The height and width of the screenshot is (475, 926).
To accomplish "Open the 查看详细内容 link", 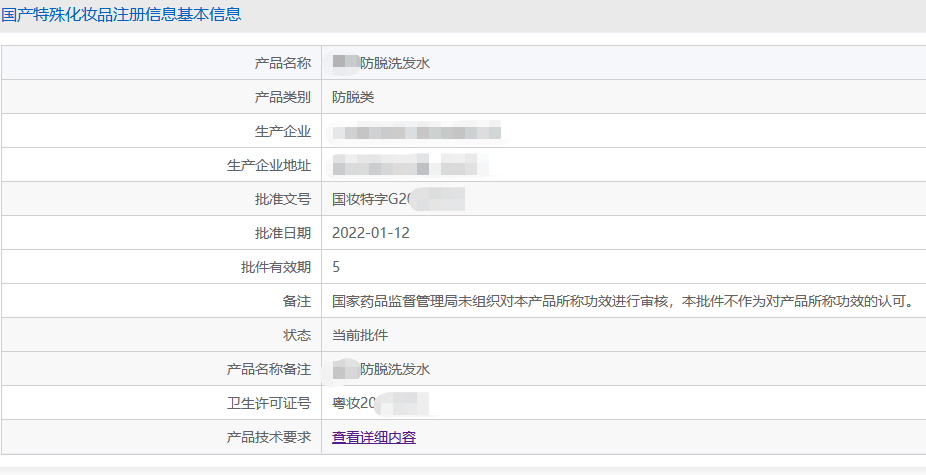I will 374,437.
